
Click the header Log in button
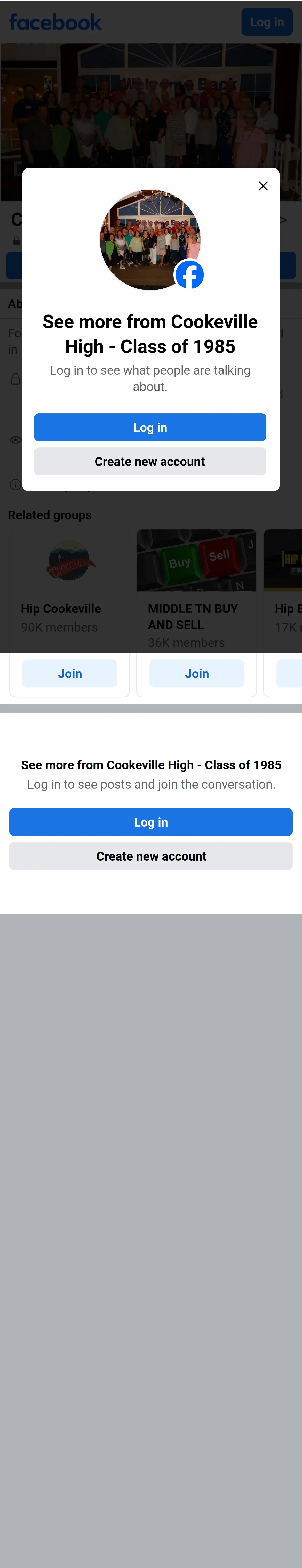267,22
